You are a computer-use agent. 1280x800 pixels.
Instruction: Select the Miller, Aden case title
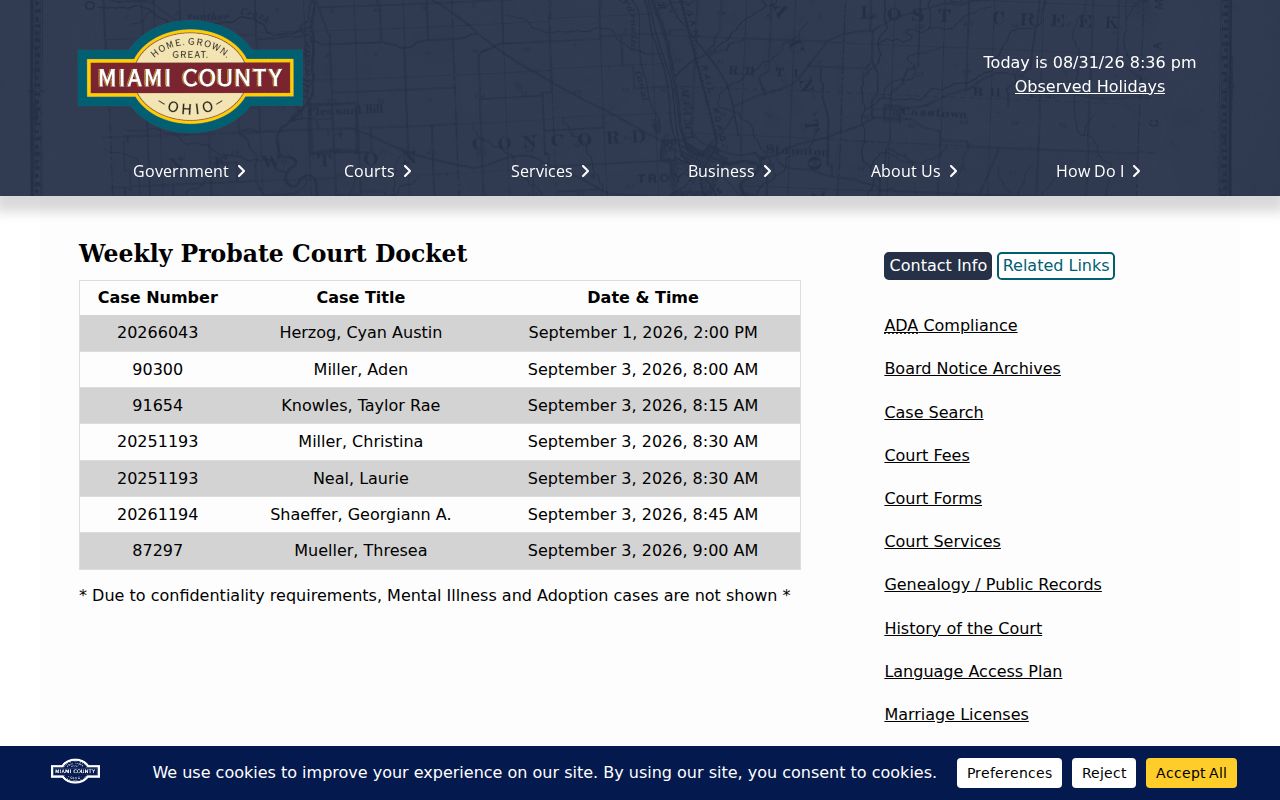tap(361, 369)
